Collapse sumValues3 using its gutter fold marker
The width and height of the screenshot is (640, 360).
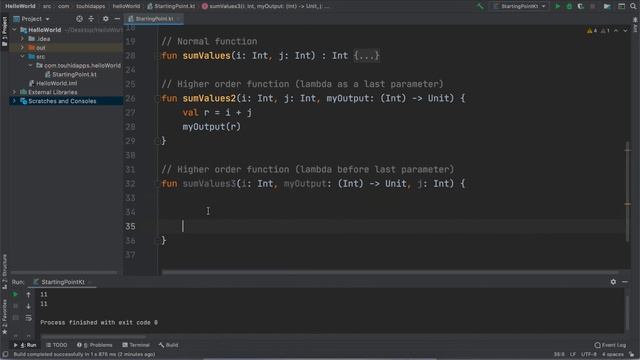pyautogui.click(x=158, y=184)
